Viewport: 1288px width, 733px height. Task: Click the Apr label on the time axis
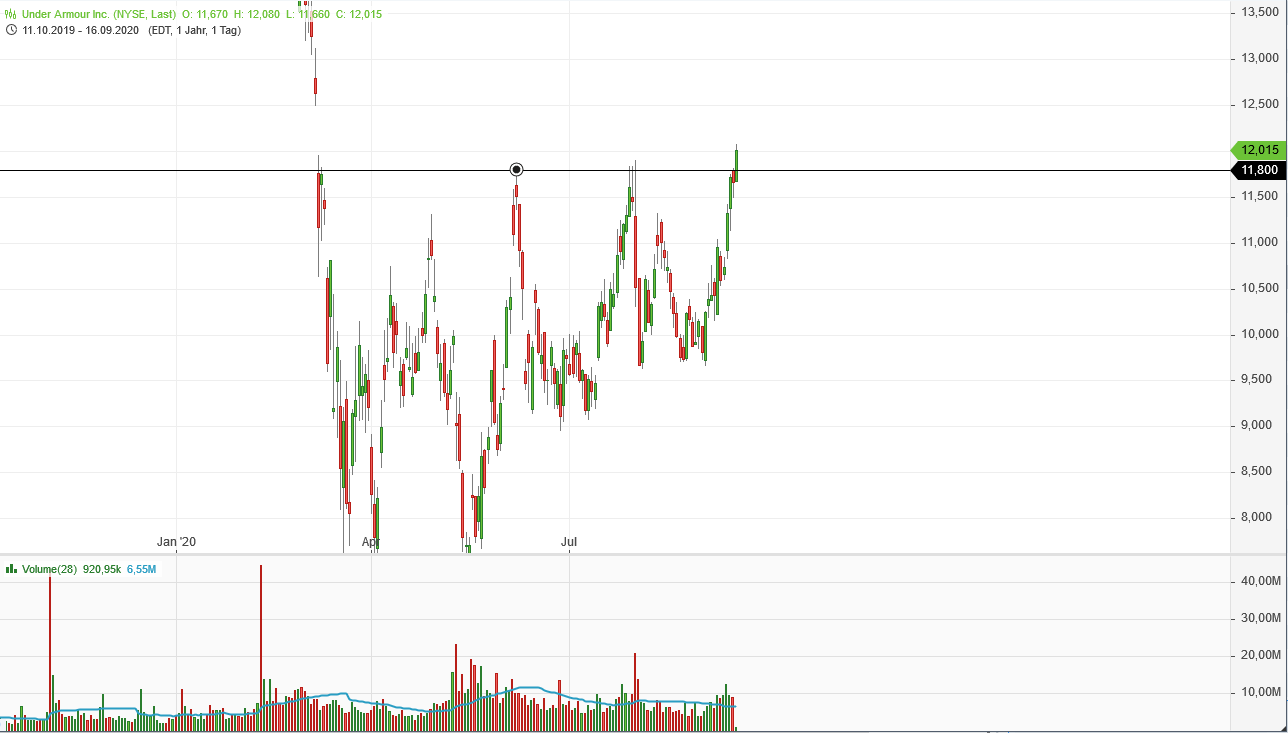[x=371, y=542]
